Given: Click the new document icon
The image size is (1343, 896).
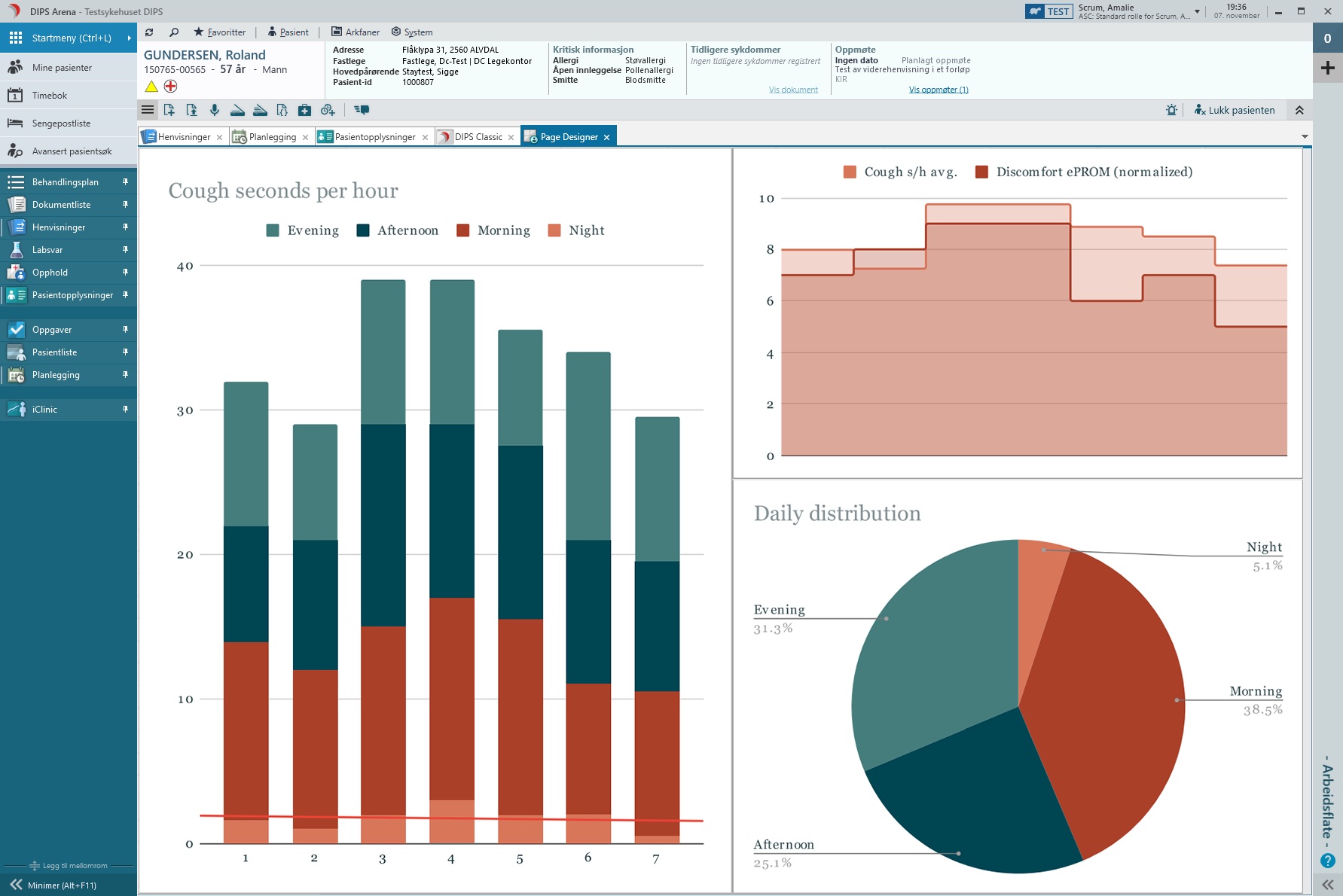Looking at the screenshot, I should 169,110.
